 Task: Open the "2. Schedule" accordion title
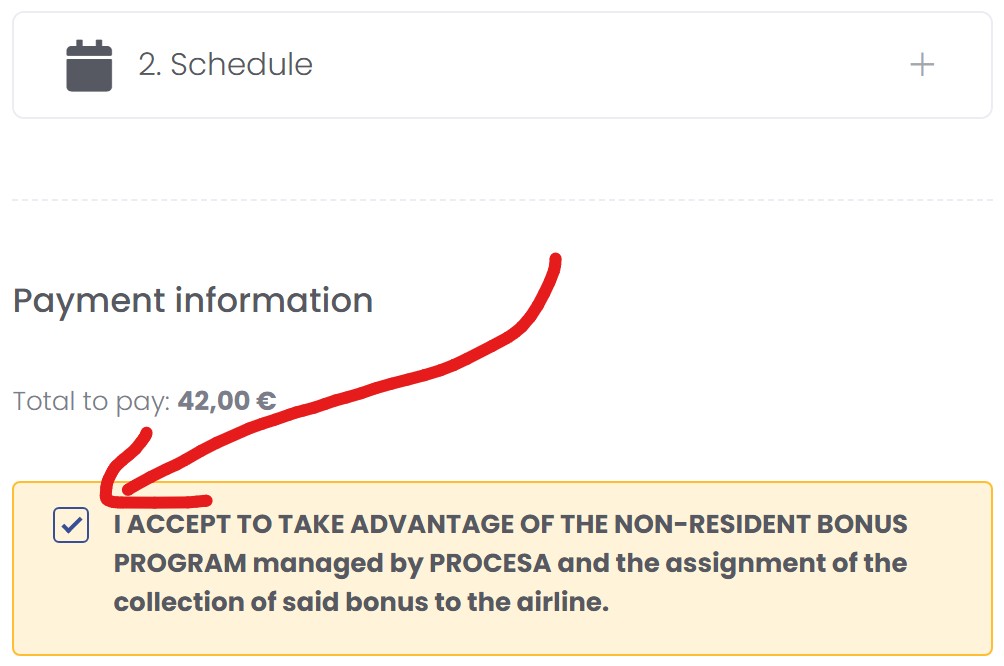coord(225,65)
